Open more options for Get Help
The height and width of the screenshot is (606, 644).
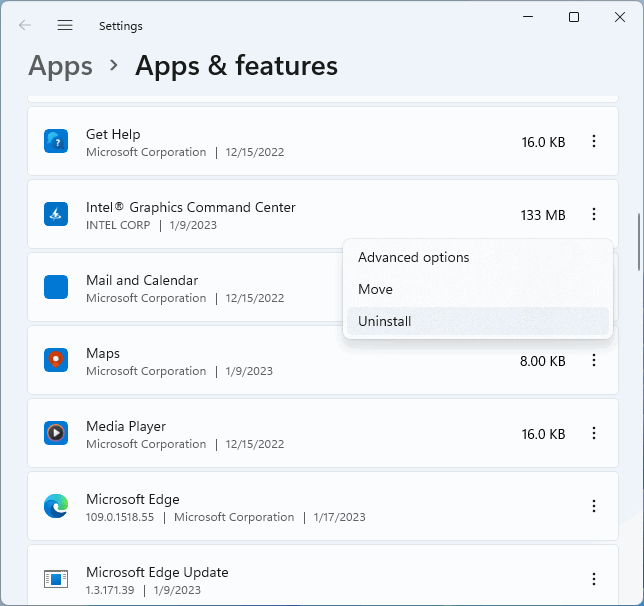click(x=594, y=142)
